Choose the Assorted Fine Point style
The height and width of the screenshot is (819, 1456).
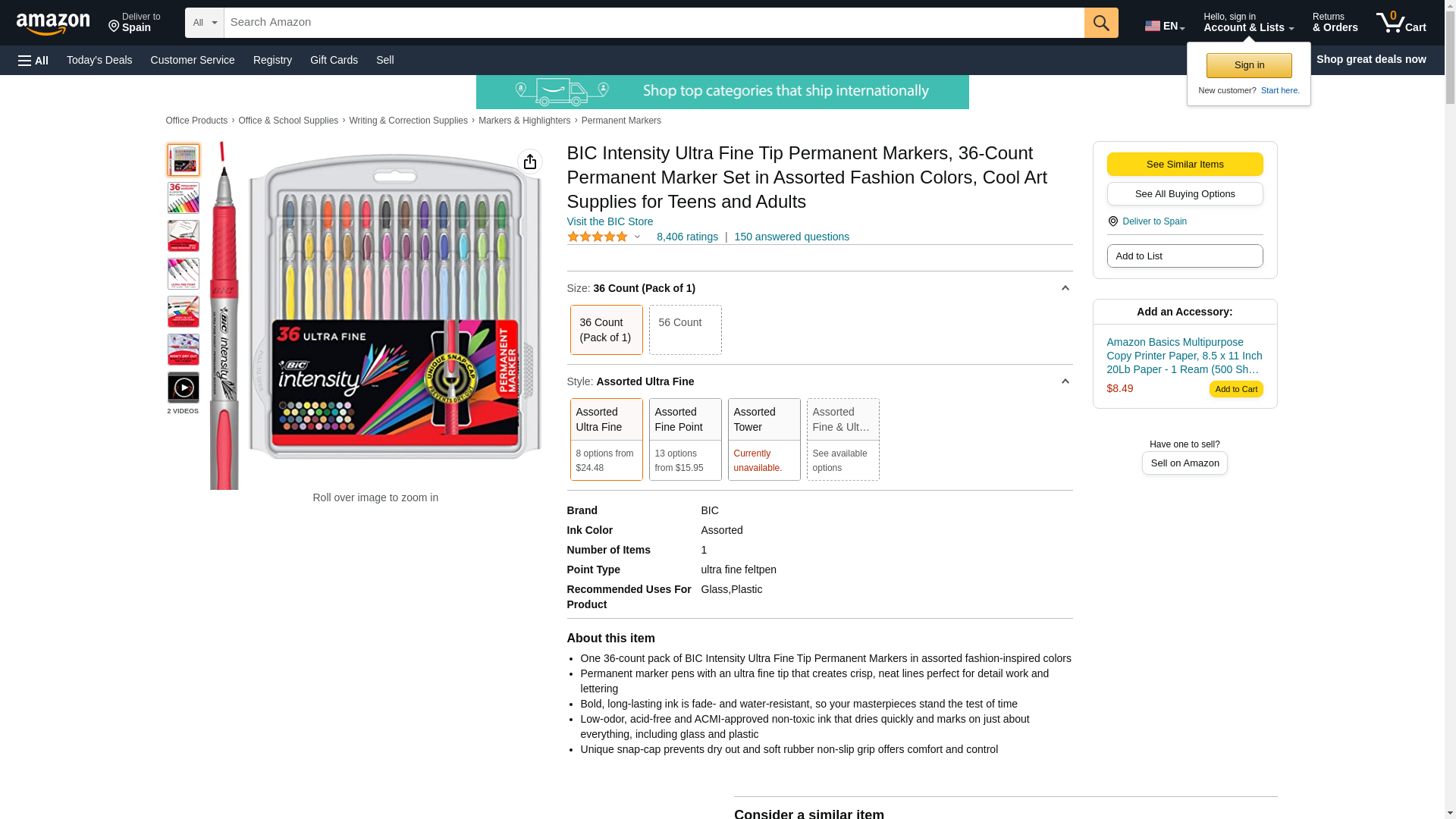685,439
